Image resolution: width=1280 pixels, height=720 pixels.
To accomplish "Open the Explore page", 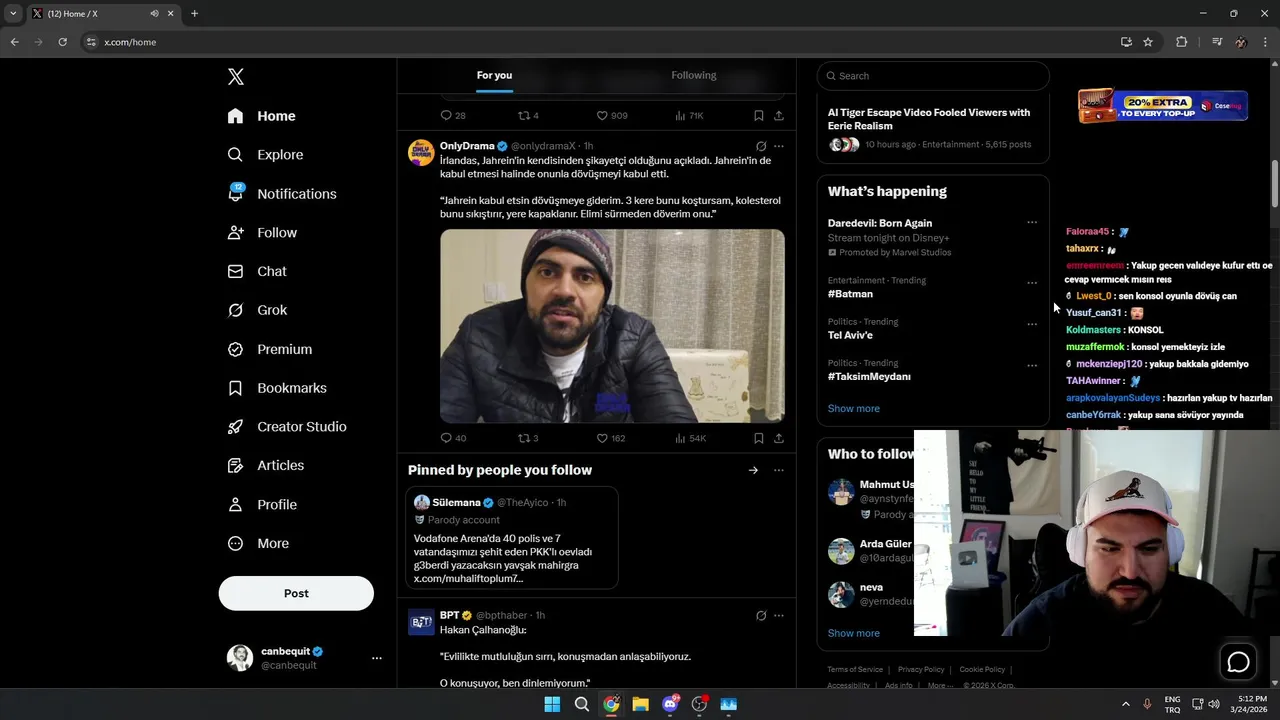I will (x=265, y=155).
